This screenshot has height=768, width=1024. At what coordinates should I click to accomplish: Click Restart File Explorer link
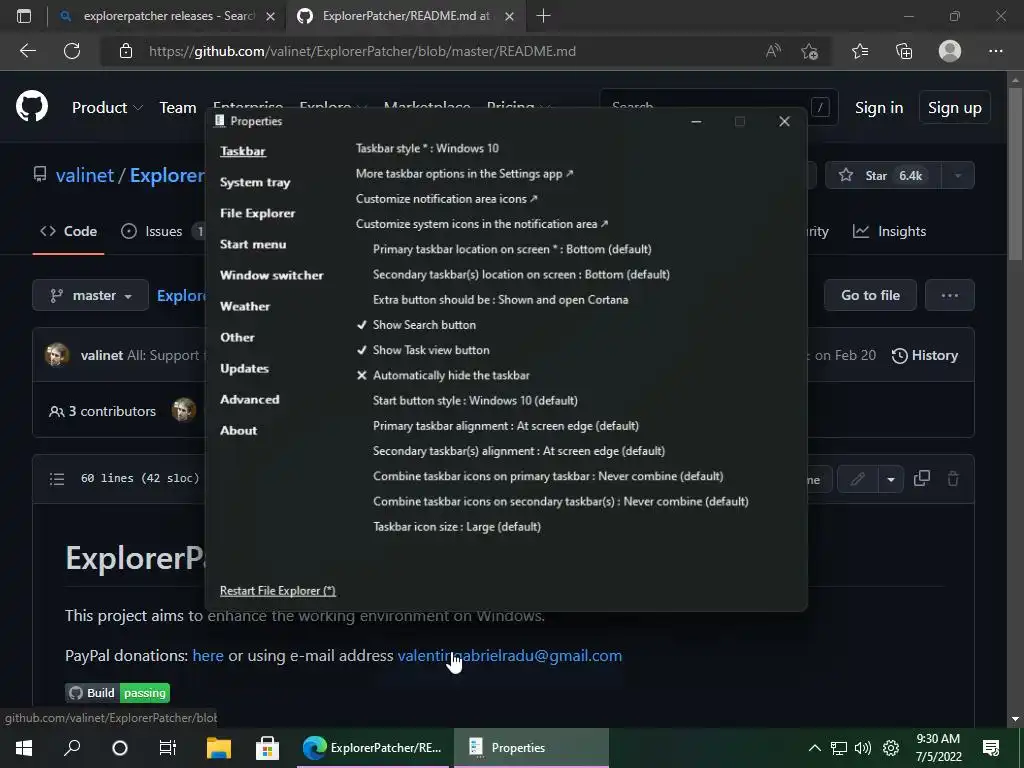coord(278,590)
